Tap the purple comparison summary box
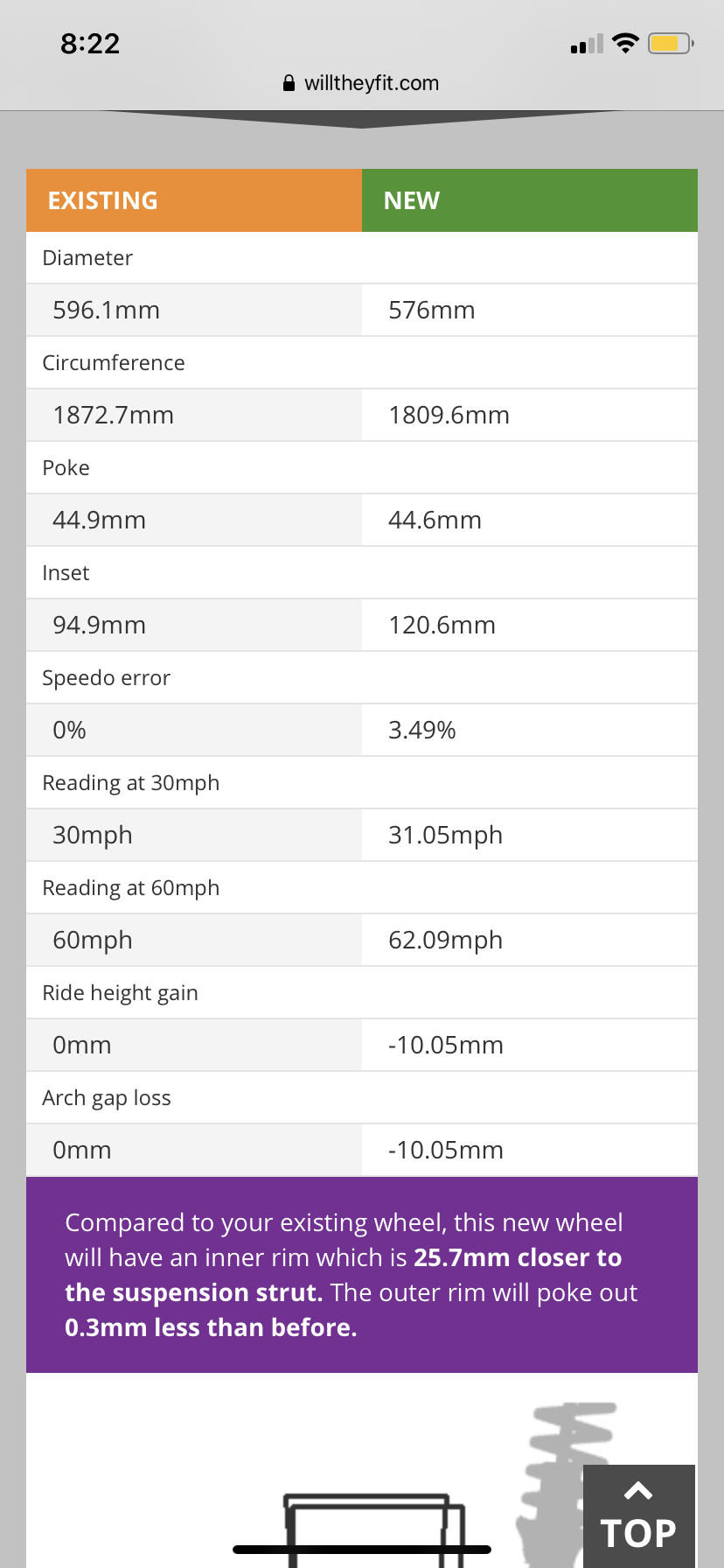Viewport: 724px width, 1568px height. pyautogui.click(x=362, y=1275)
